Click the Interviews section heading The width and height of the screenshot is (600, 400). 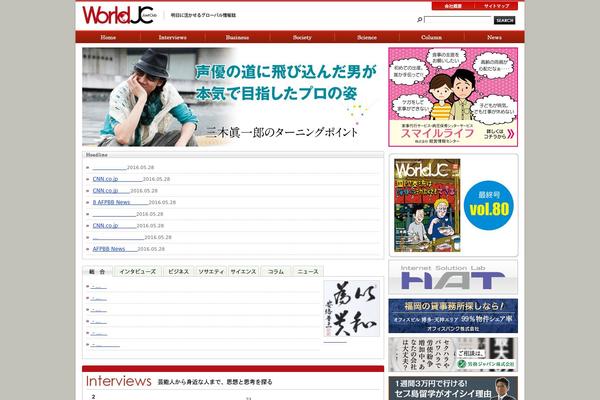pos(119,381)
